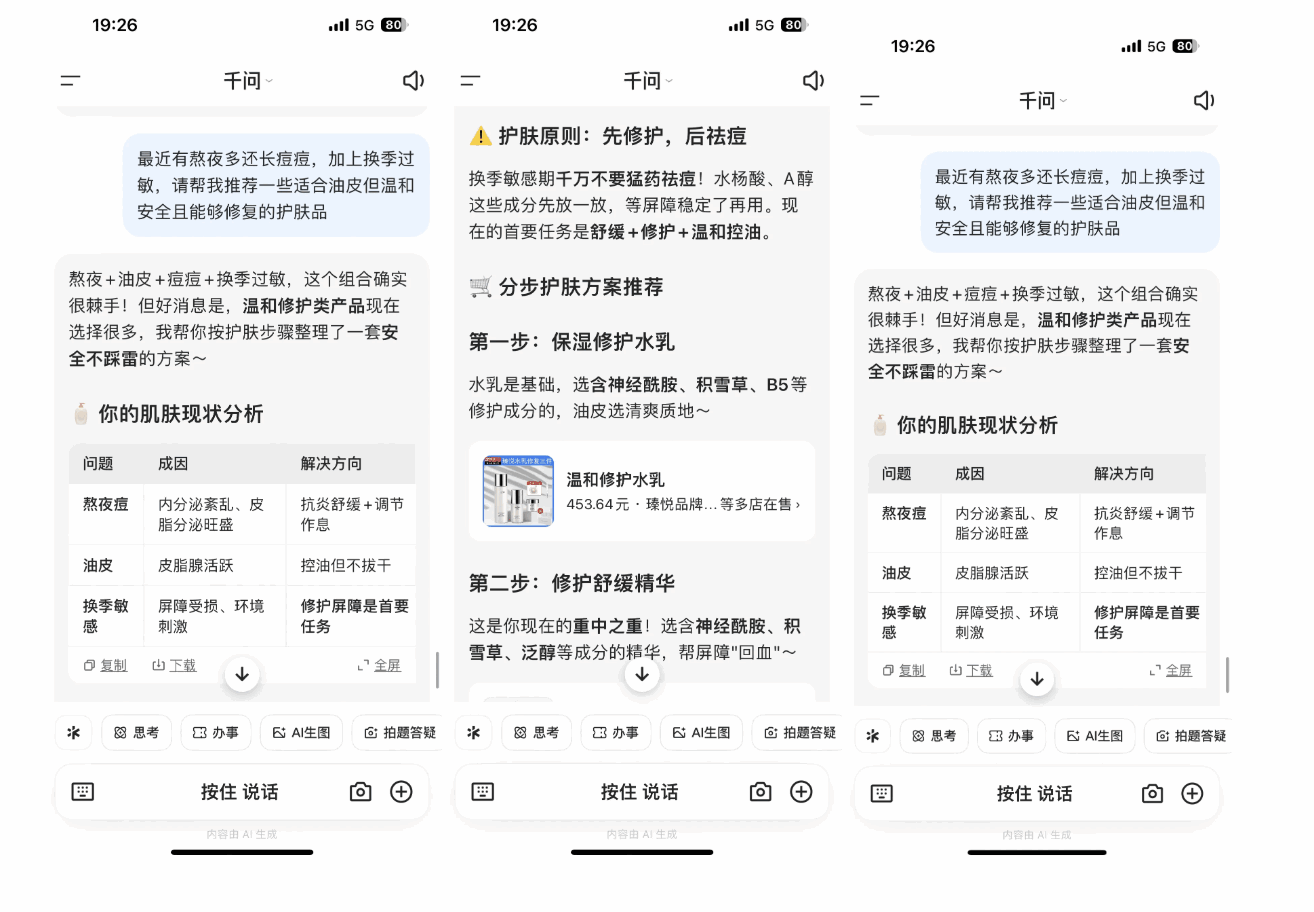The width and height of the screenshot is (1314, 912).
Task: Expand the 千问 model dropdown in left screenshot
Action: 248,81
